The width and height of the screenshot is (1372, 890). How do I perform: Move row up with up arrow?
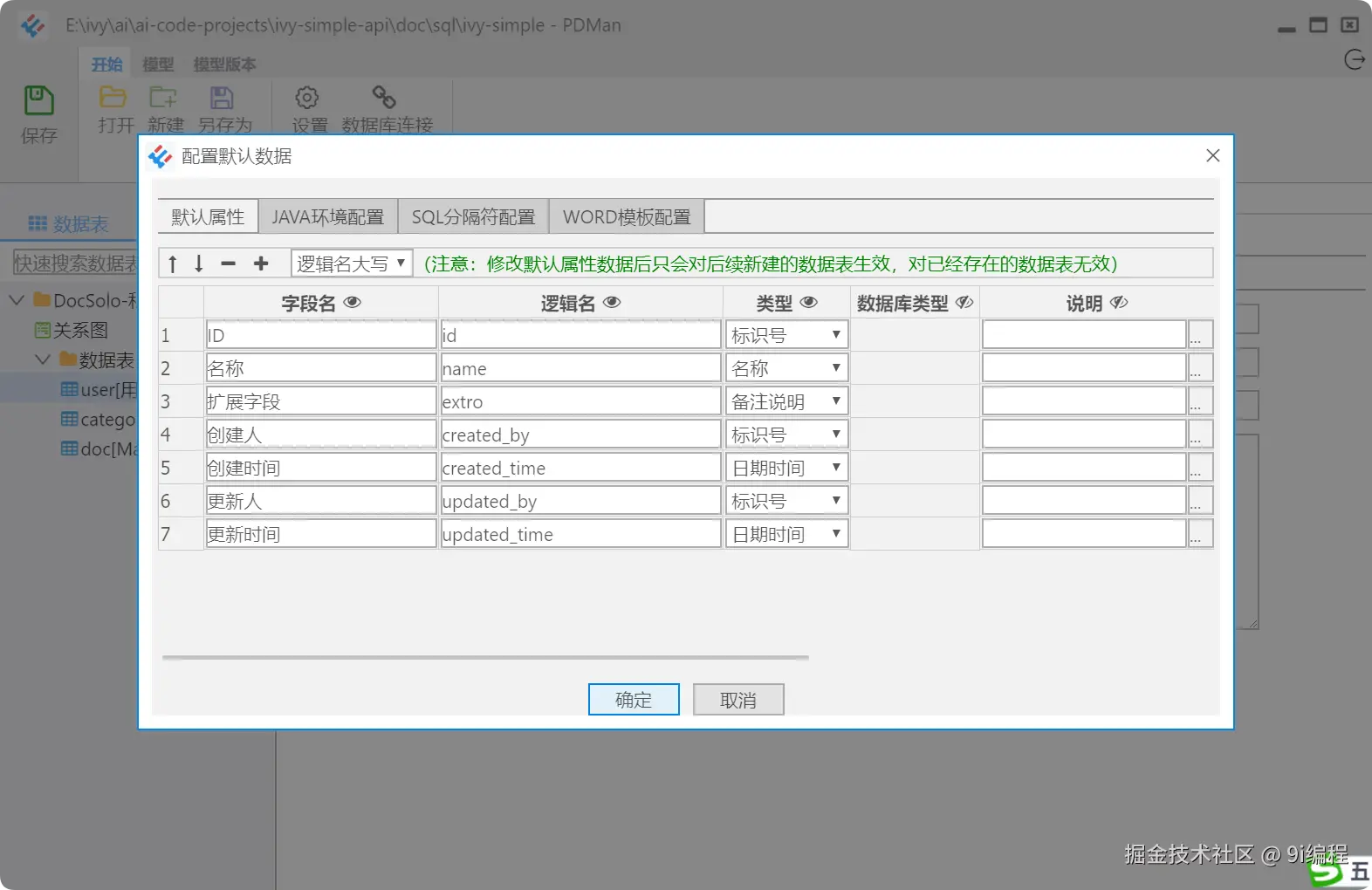point(173,264)
